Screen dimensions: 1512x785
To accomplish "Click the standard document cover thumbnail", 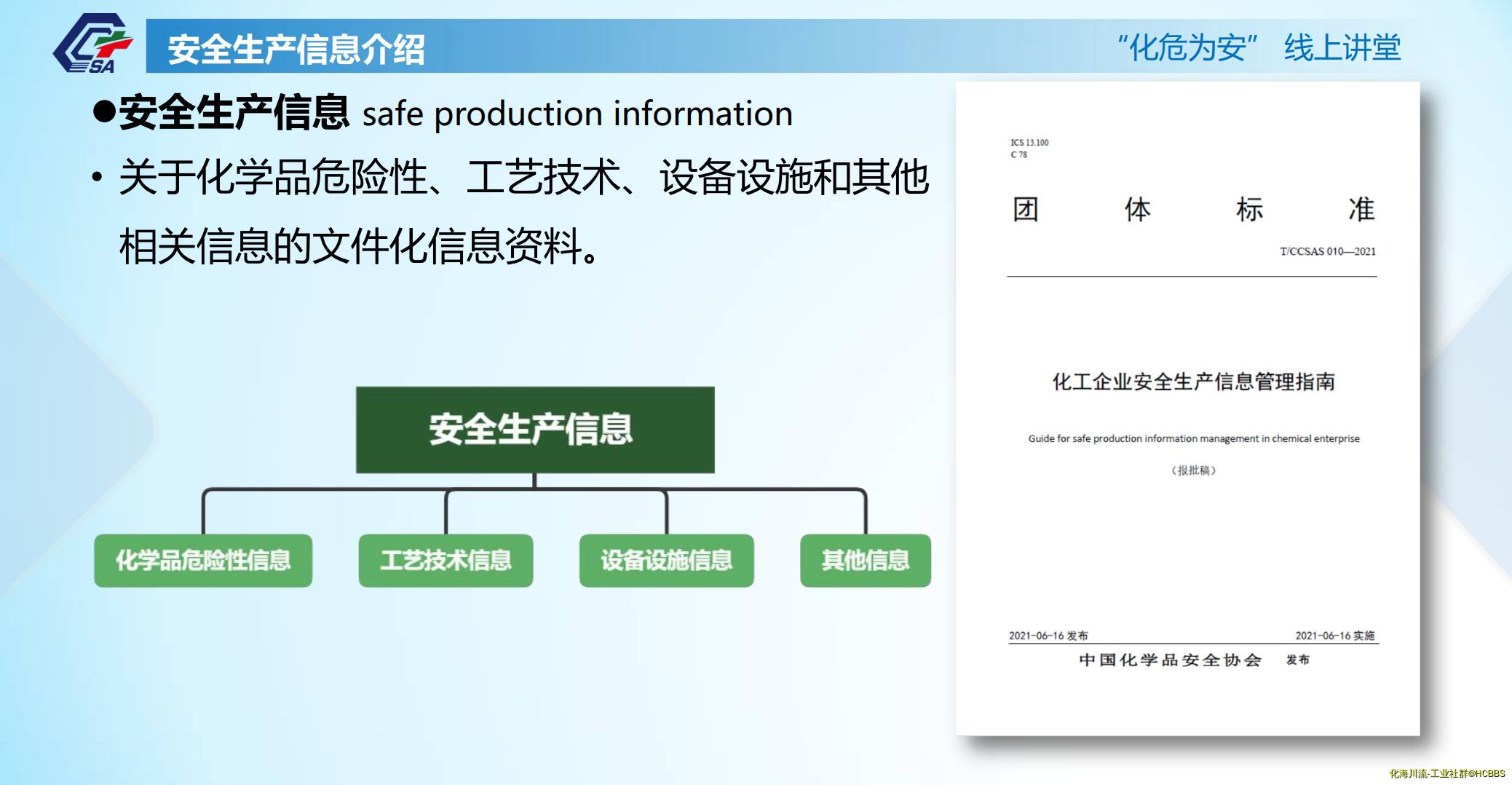I will click(1187, 409).
